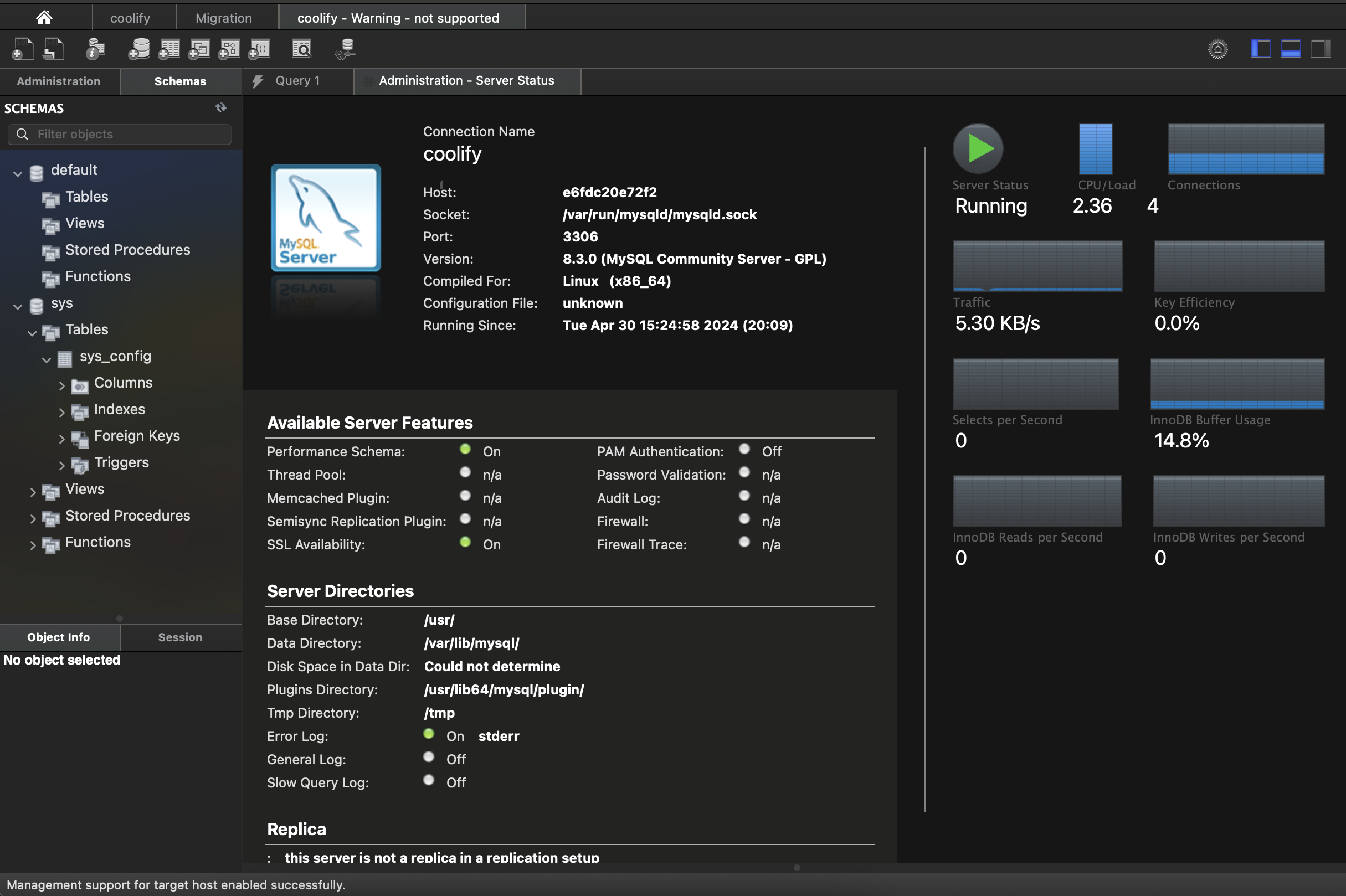Open the search table data icon
1346x896 pixels.
301,49
